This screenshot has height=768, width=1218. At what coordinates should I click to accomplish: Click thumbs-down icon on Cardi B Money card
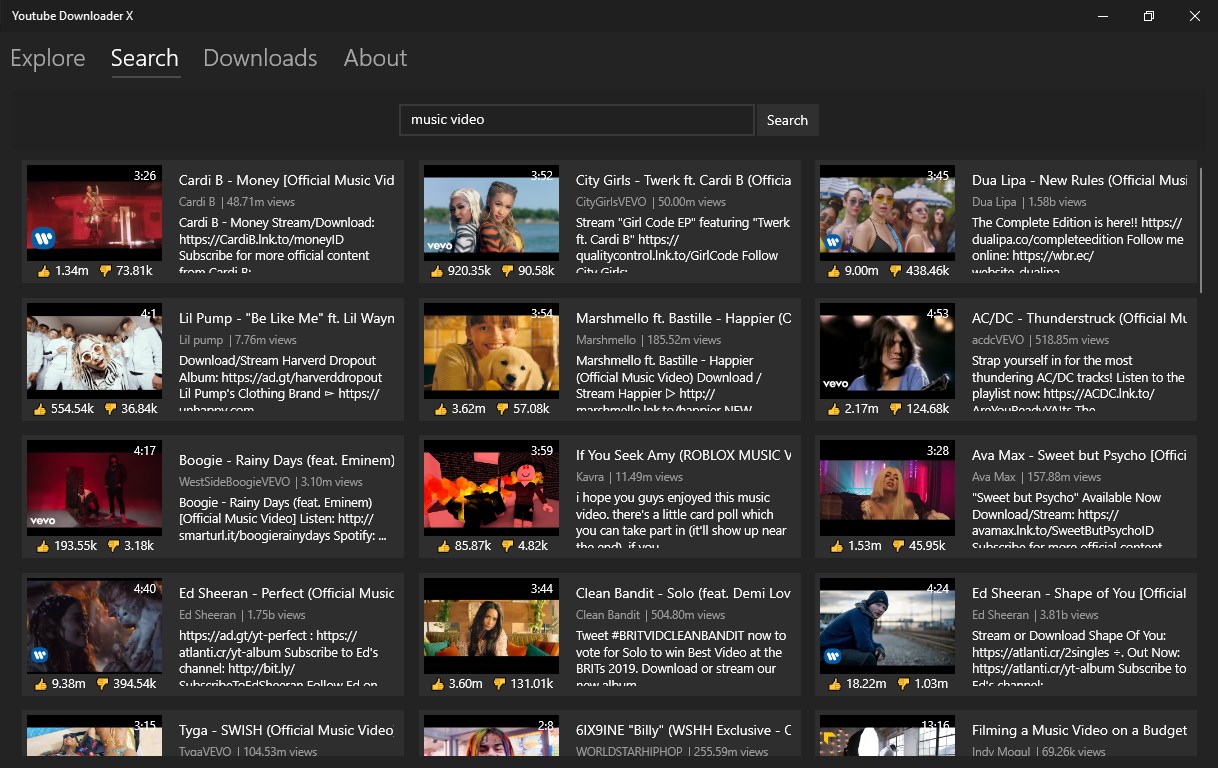(105, 271)
